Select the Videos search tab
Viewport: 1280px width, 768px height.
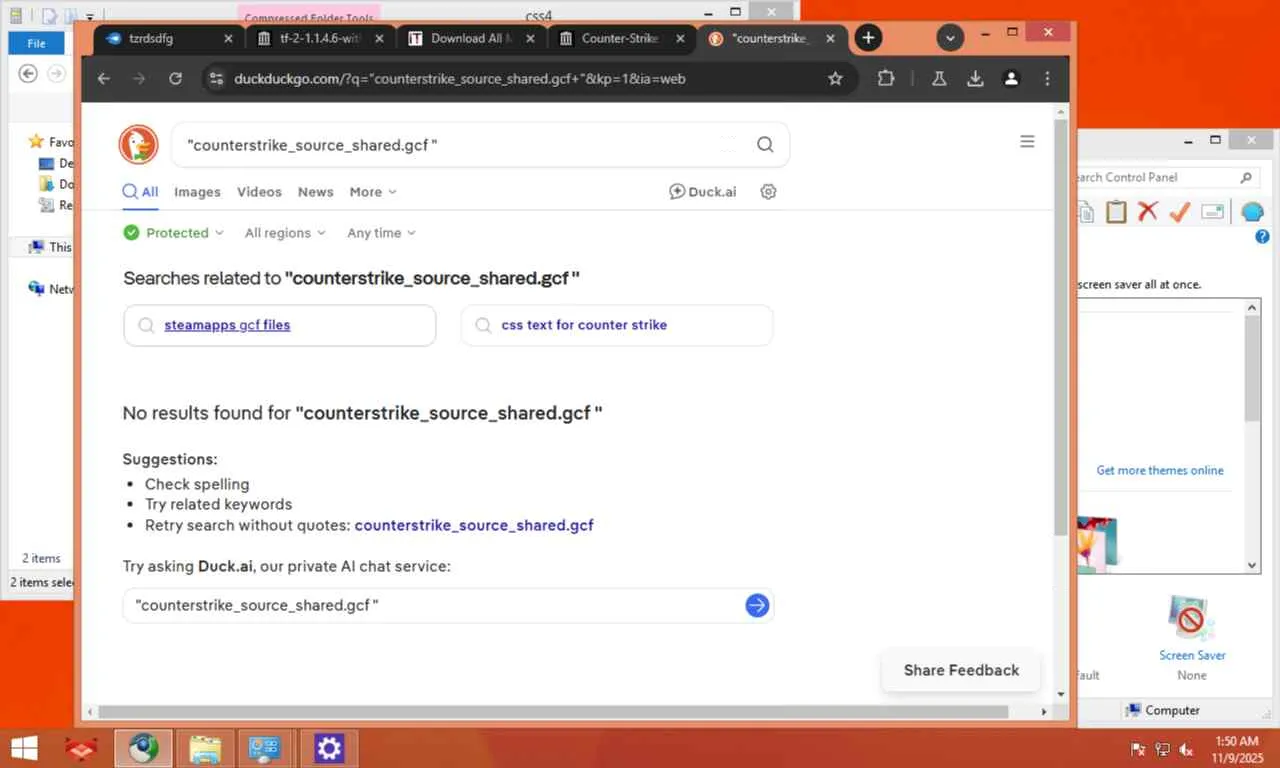tap(259, 192)
